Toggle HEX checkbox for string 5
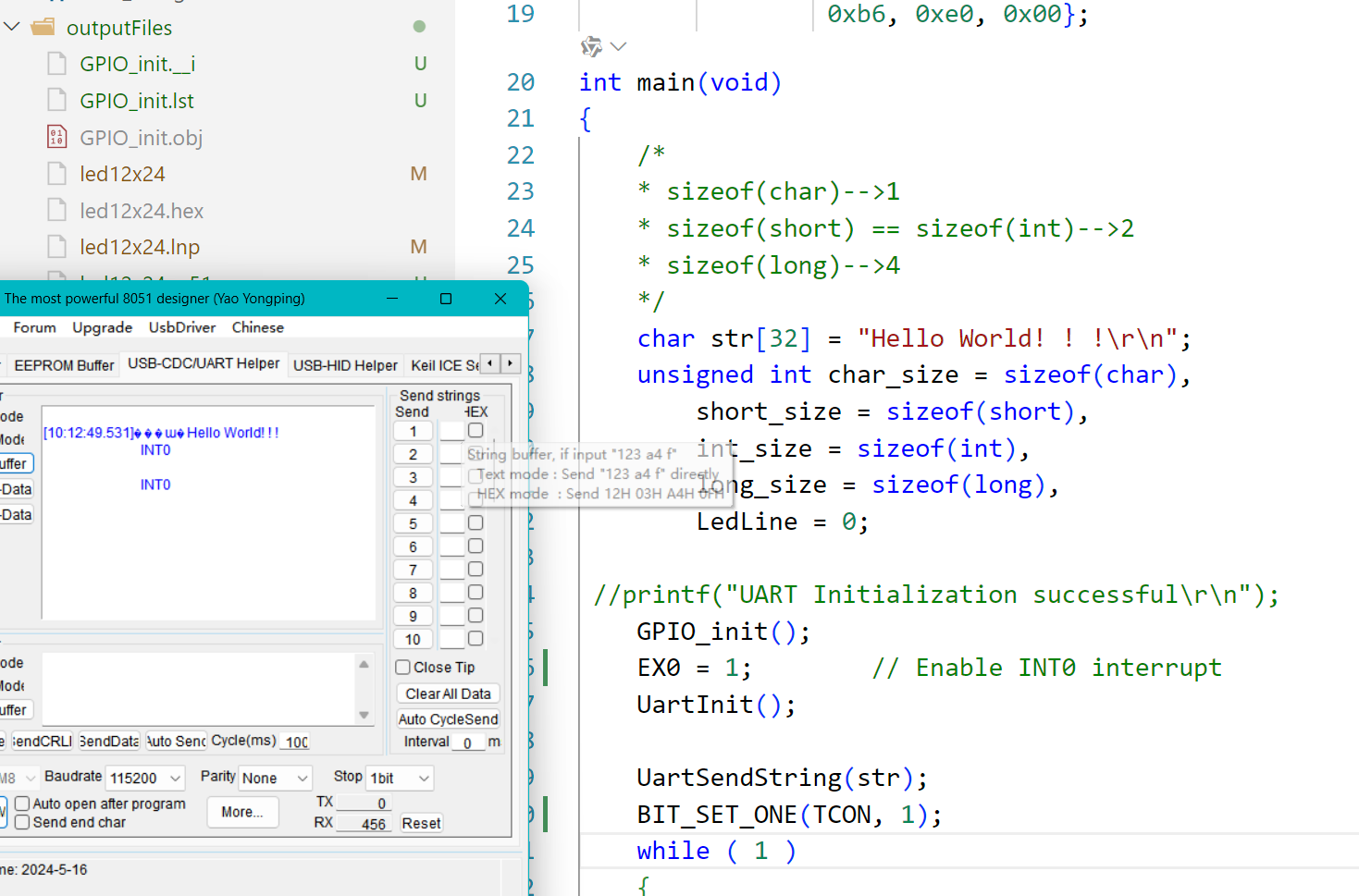Image resolution: width=1359 pixels, height=896 pixels. (476, 522)
